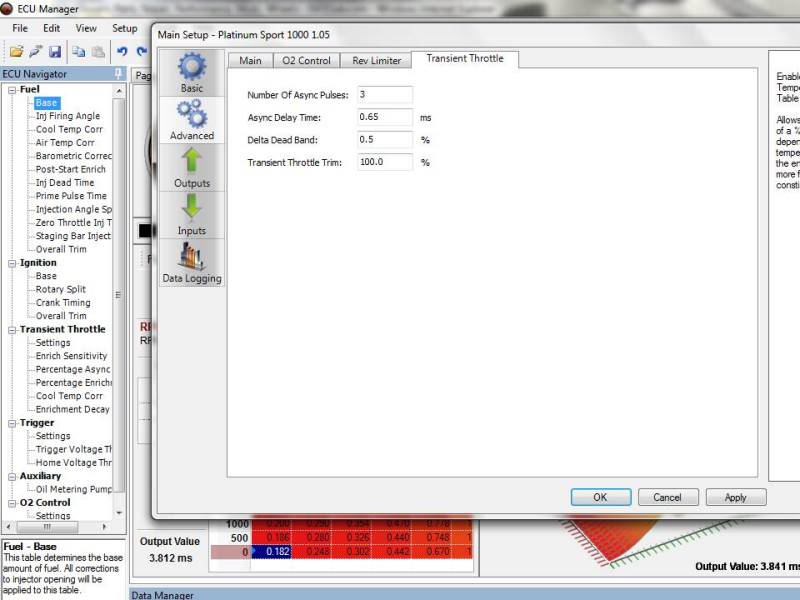800x600 pixels.
Task: Click the Undo toolbar icon
Action: (122, 52)
